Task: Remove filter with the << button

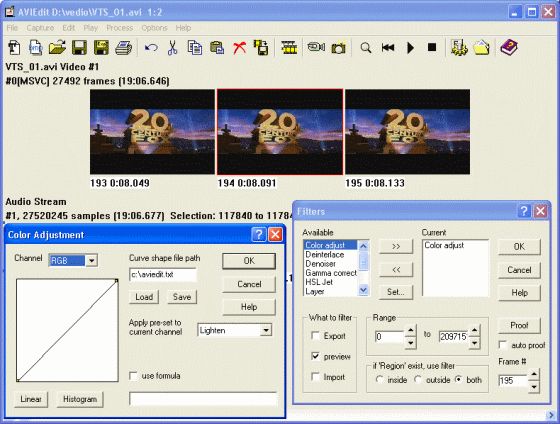Action: coord(396,269)
